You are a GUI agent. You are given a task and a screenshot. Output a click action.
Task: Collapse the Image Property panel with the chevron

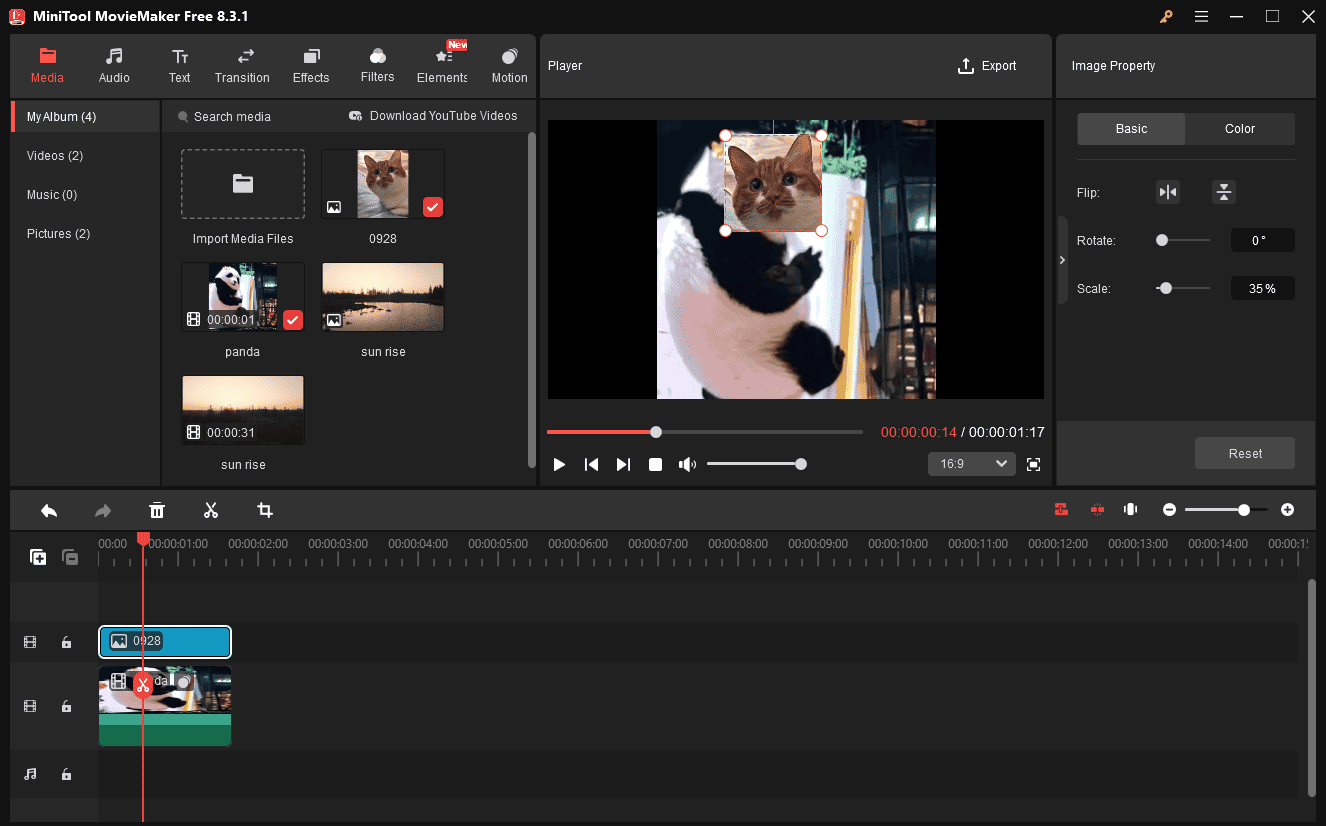(1062, 259)
